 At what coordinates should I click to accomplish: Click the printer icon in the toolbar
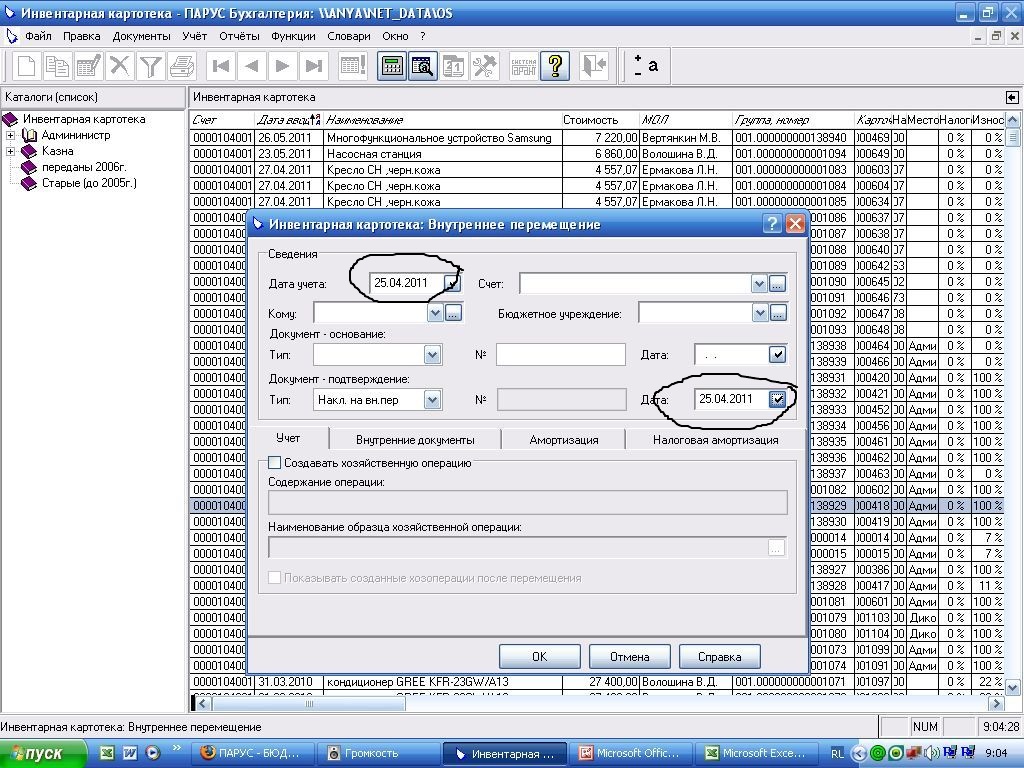tap(181, 67)
